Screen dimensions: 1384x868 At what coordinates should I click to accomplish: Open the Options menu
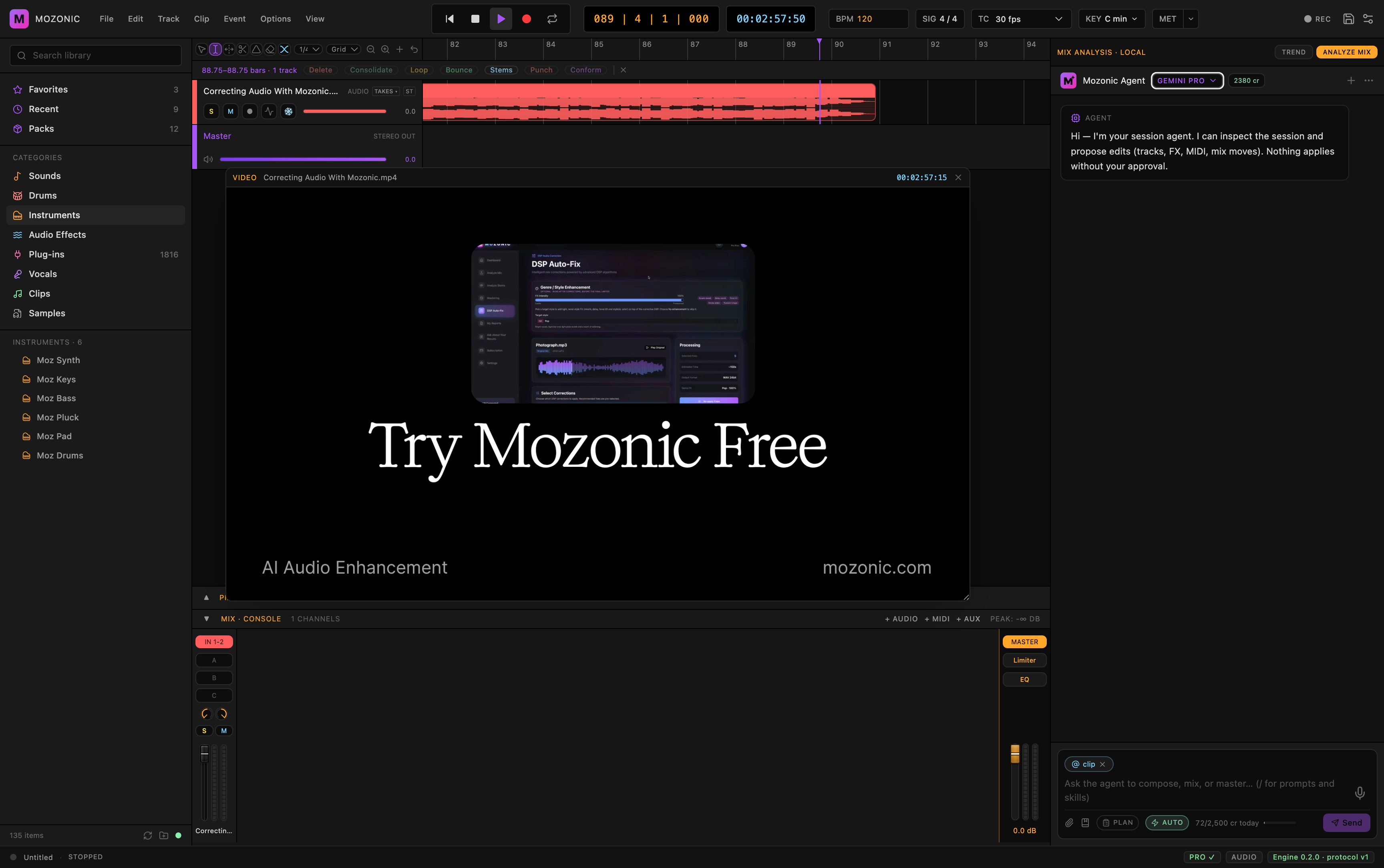point(276,19)
